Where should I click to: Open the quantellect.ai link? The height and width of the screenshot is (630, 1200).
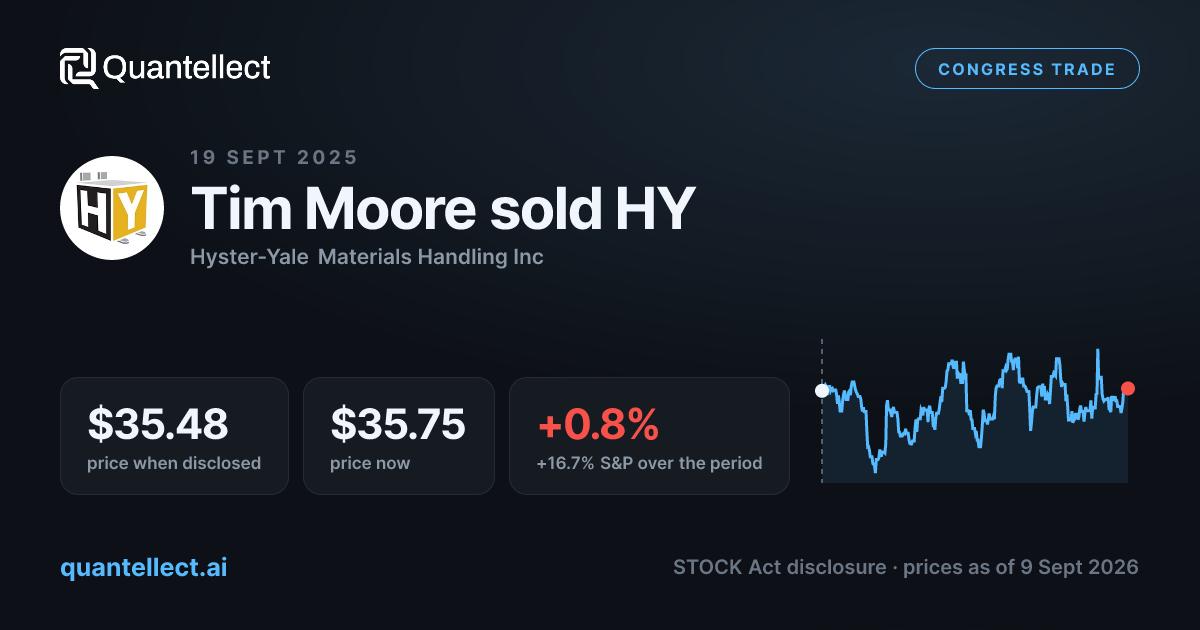(x=144, y=567)
